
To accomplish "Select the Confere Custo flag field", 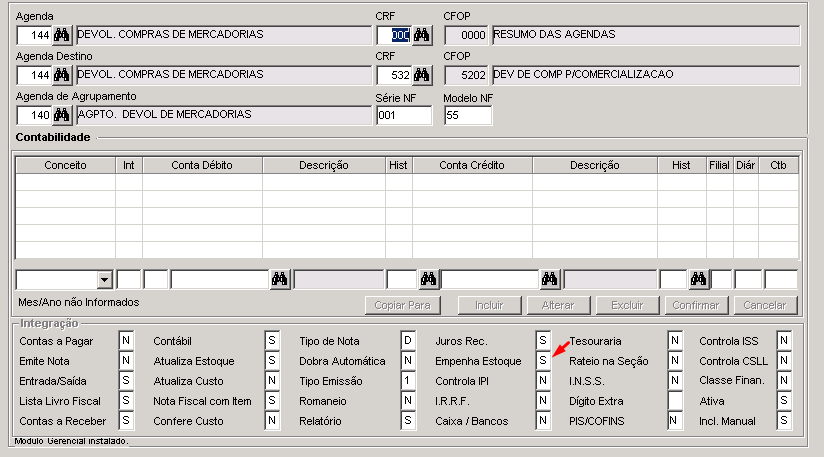I will pyautogui.click(x=272, y=420).
